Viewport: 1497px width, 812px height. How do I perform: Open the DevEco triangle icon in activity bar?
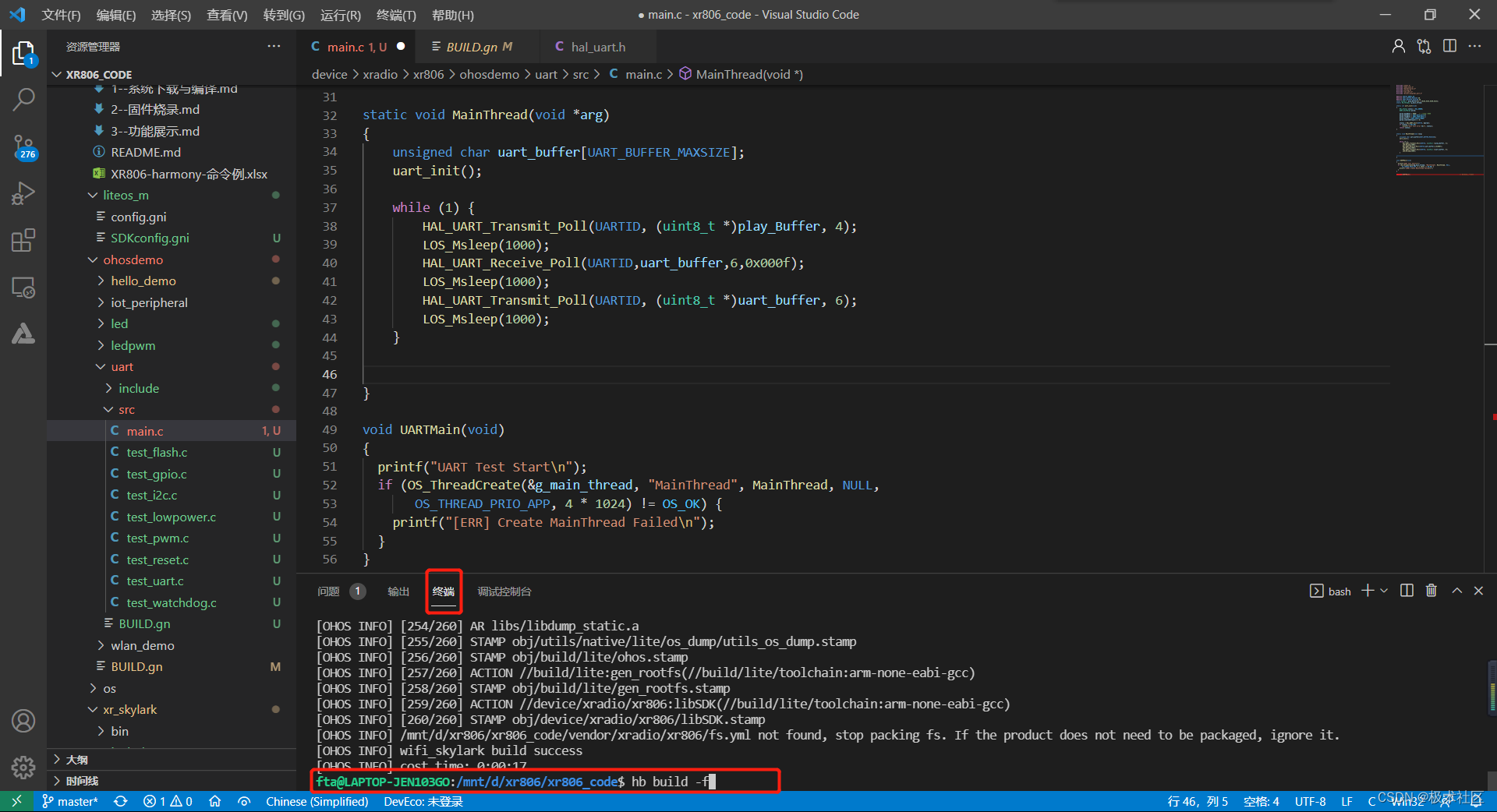pos(23,334)
